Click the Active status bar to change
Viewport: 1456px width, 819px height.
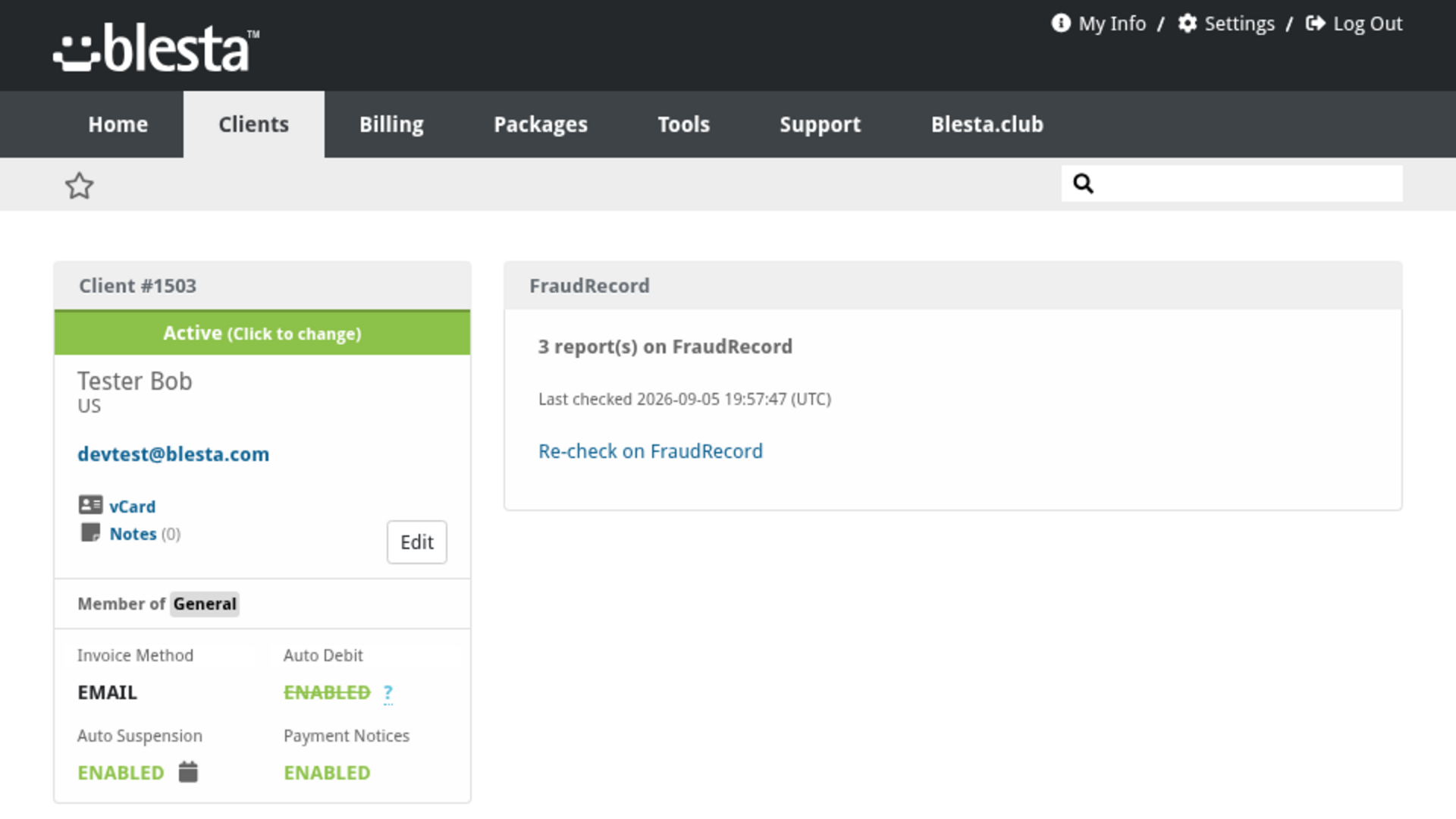click(262, 333)
